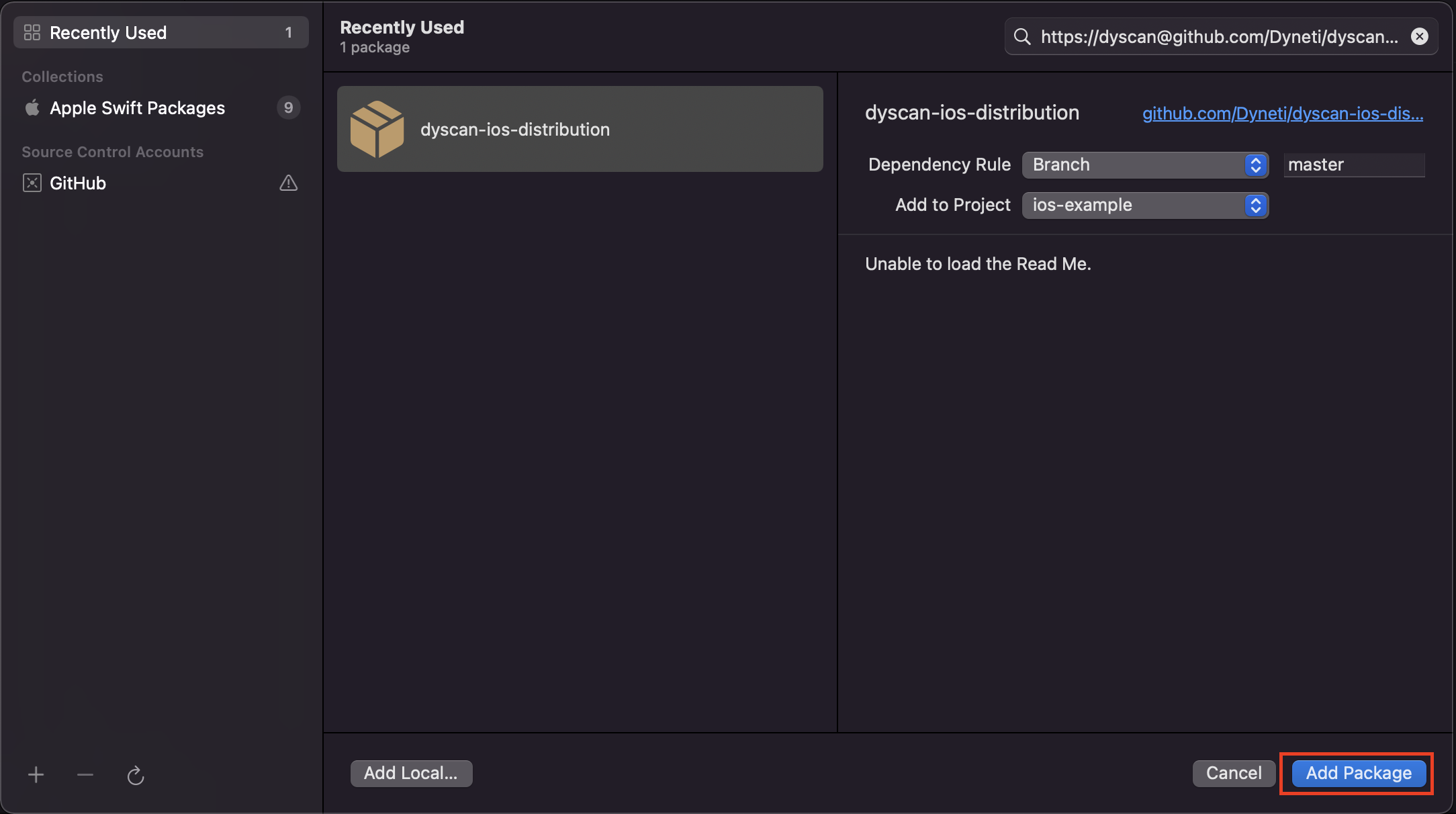Select Apple Swift Packages collection

coord(161,107)
